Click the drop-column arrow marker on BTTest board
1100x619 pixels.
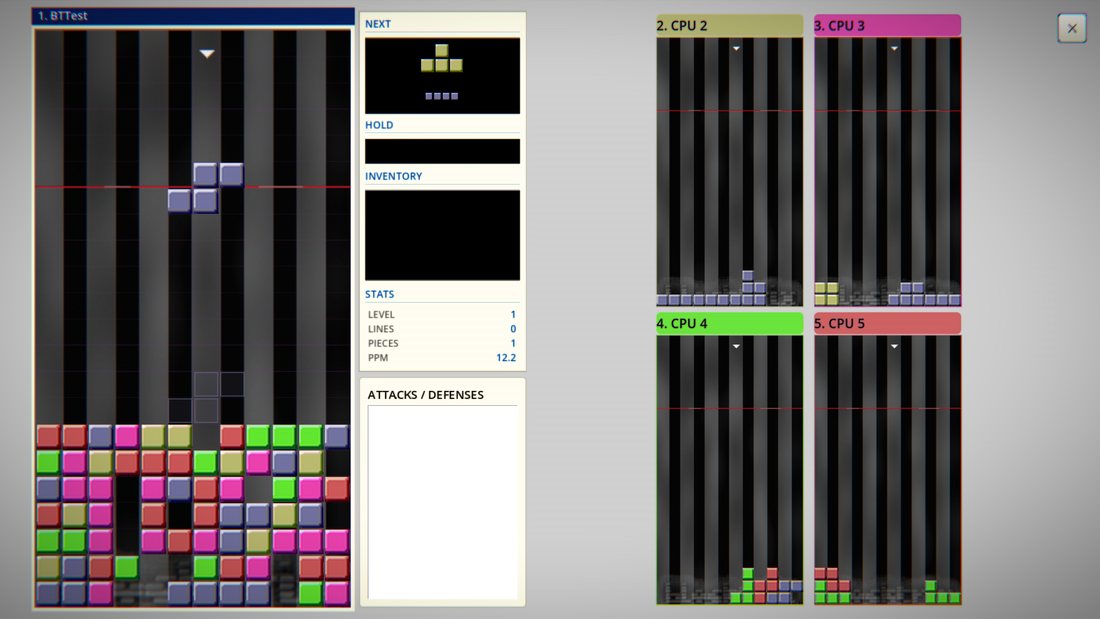pyautogui.click(x=206, y=53)
